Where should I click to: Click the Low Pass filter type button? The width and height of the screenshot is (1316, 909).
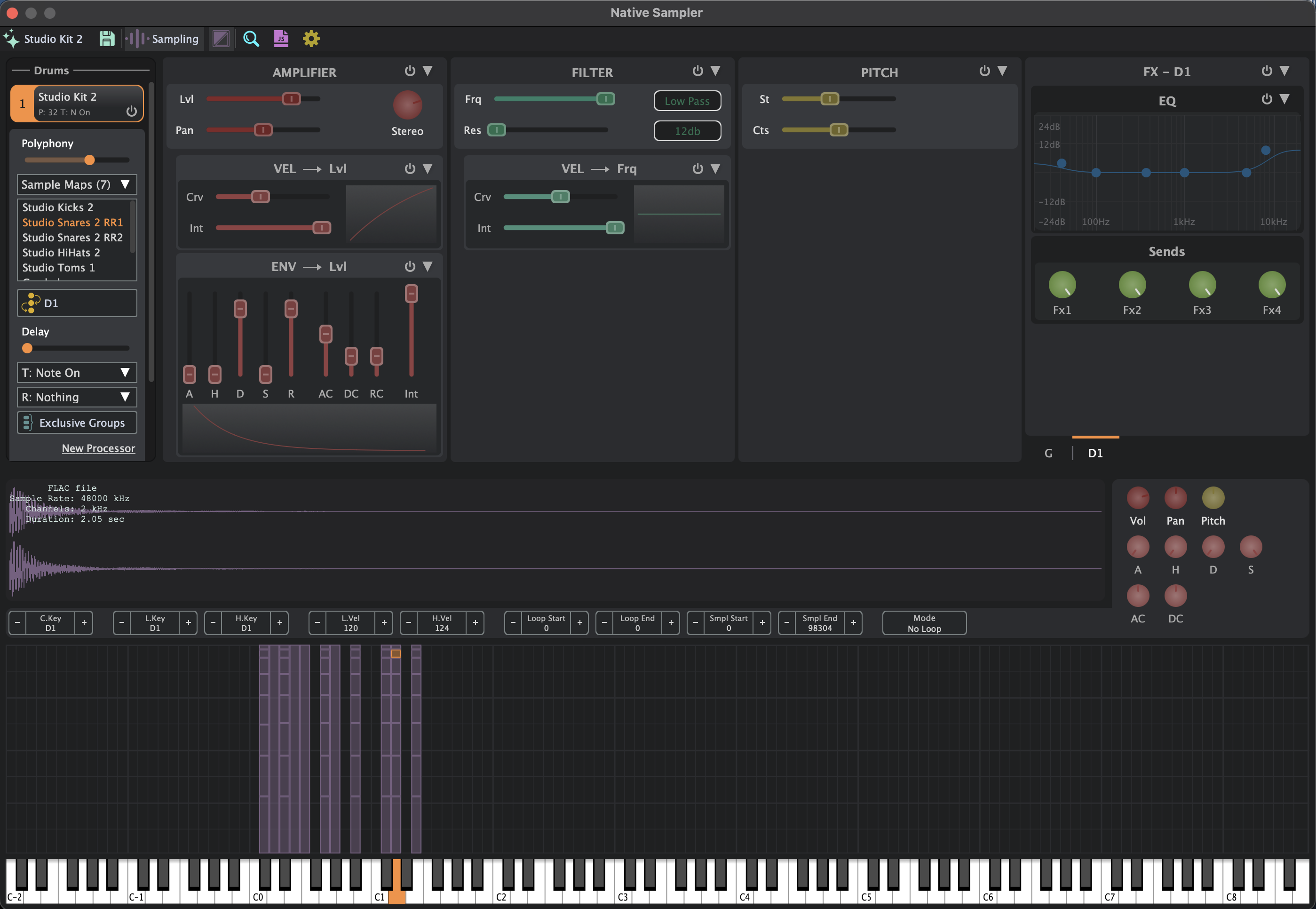[x=687, y=101]
